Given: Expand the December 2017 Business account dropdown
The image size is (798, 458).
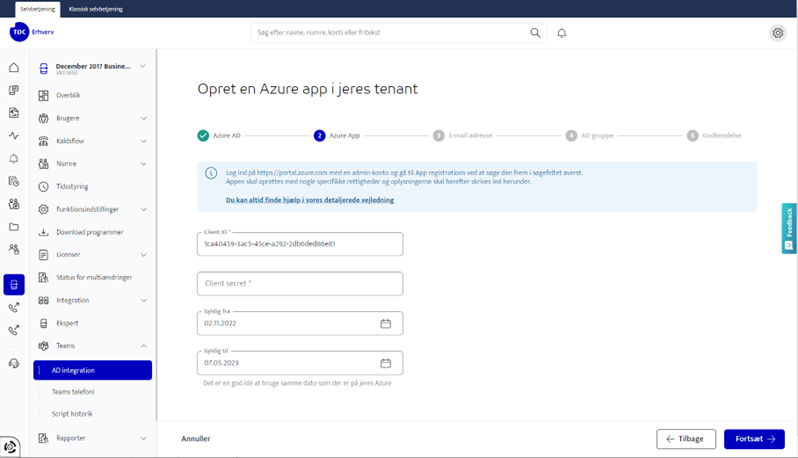Looking at the screenshot, I should pos(143,66).
